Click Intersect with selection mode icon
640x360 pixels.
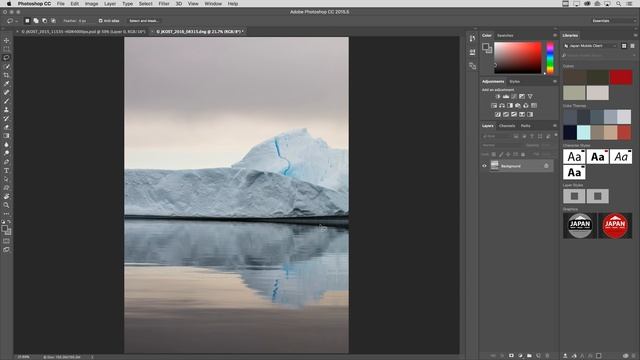coord(53,21)
